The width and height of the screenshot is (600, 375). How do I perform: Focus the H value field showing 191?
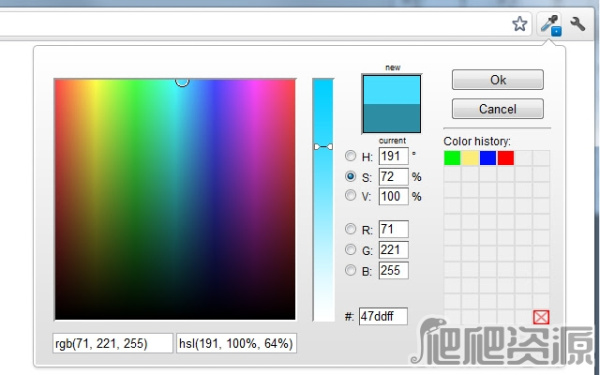click(393, 156)
